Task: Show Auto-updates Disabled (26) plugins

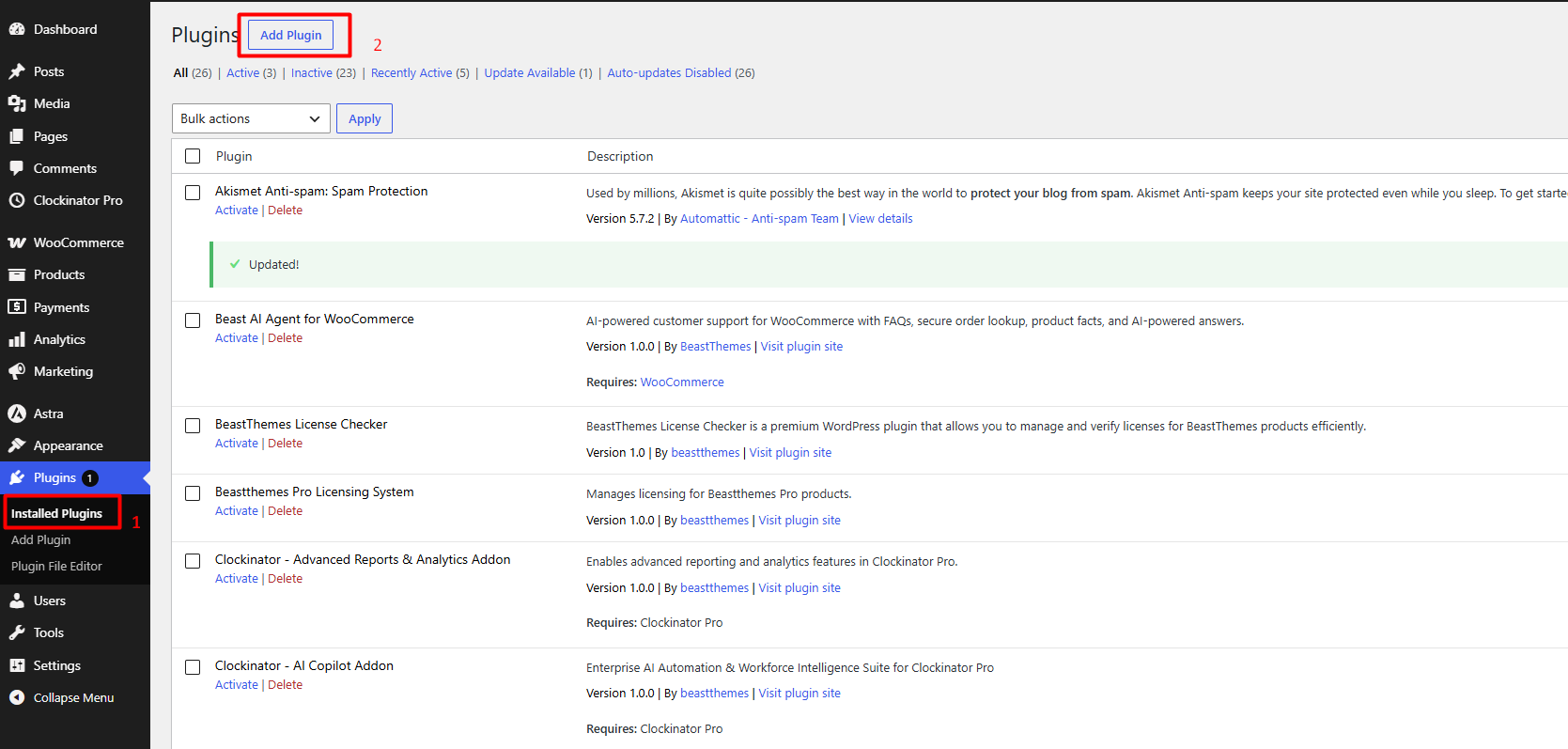Action: (x=681, y=72)
